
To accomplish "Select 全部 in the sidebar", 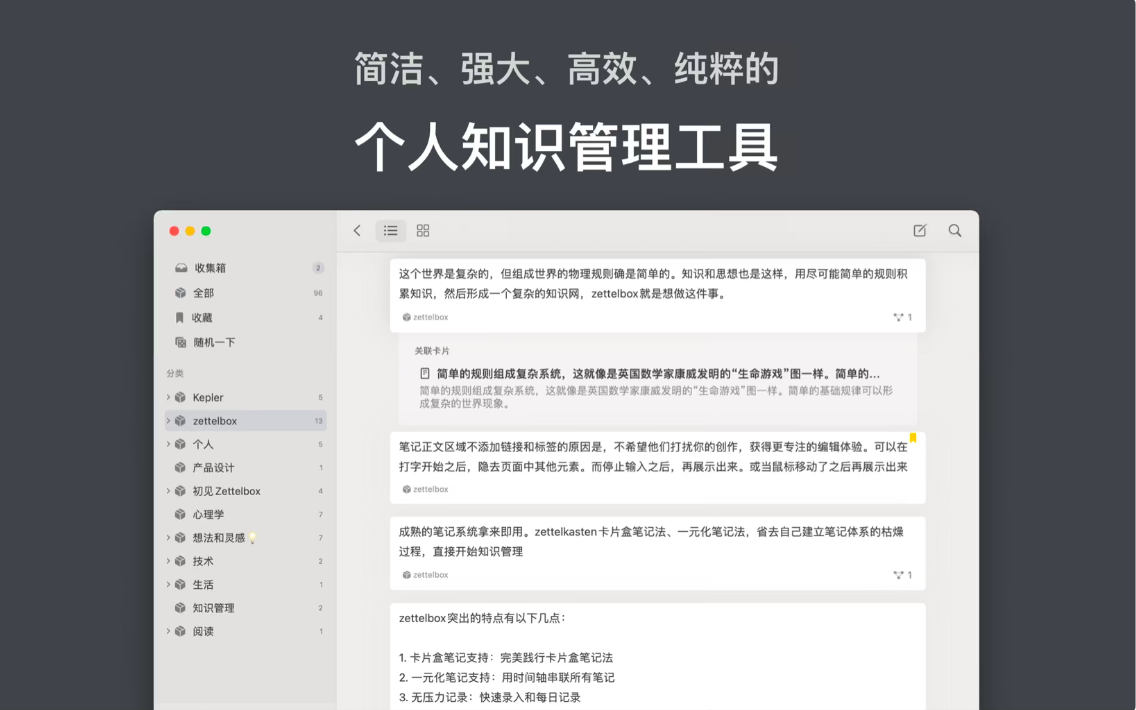I will 203,293.
